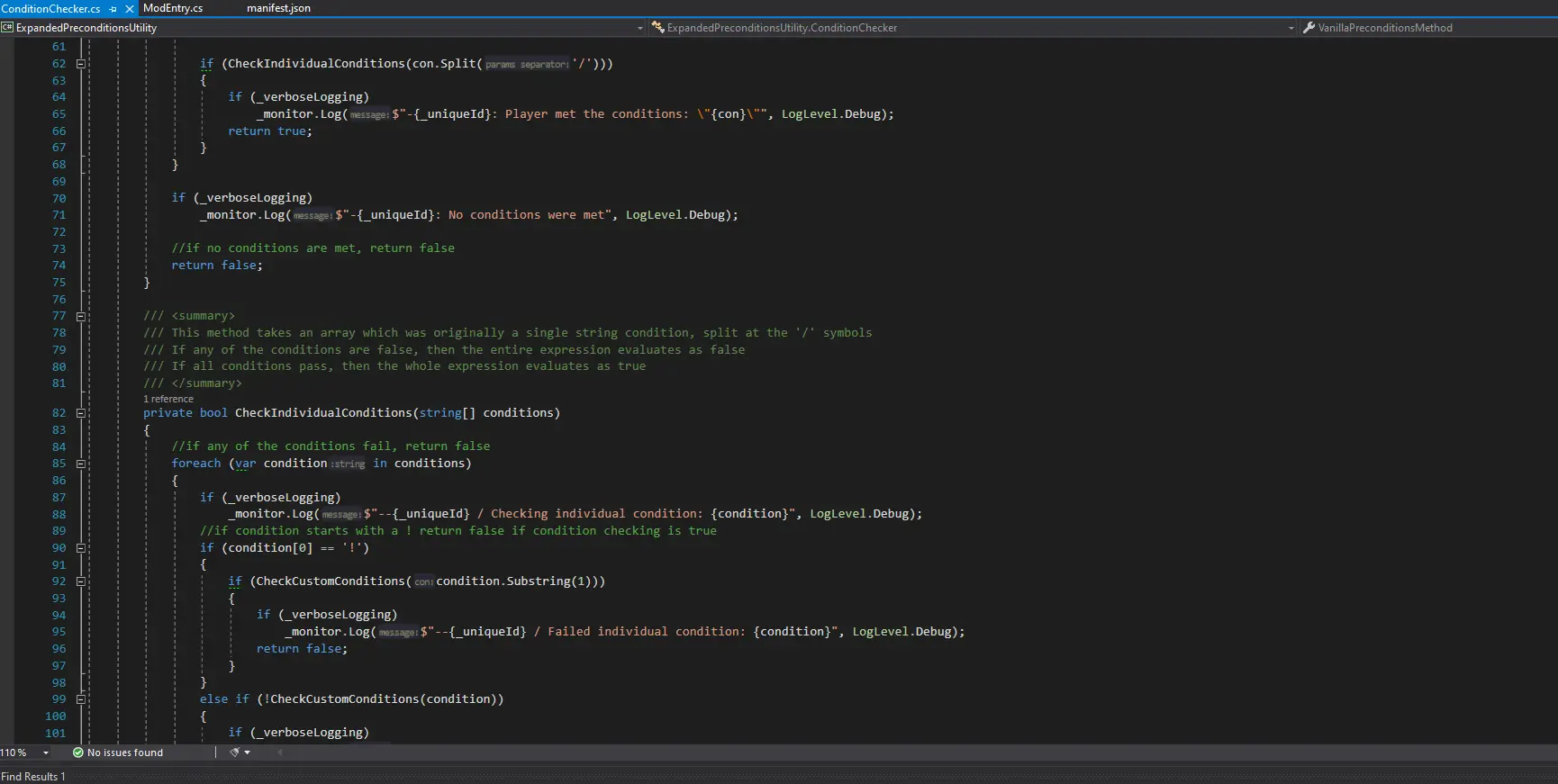Image resolution: width=1558 pixels, height=784 pixels.
Task: Open the code cleanup dropdown arrow
Action: click(248, 752)
